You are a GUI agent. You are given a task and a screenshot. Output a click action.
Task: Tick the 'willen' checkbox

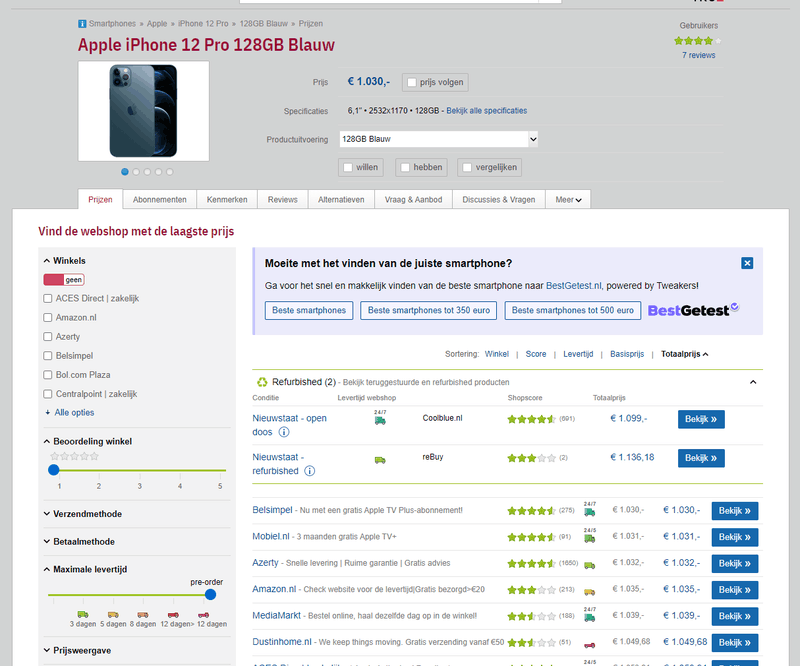348,167
